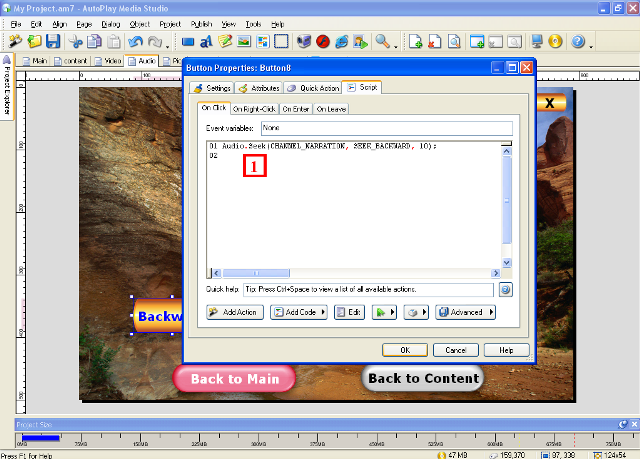
Task: Click the Save project toolbar icon
Action: pyautogui.click(x=53, y=42)
